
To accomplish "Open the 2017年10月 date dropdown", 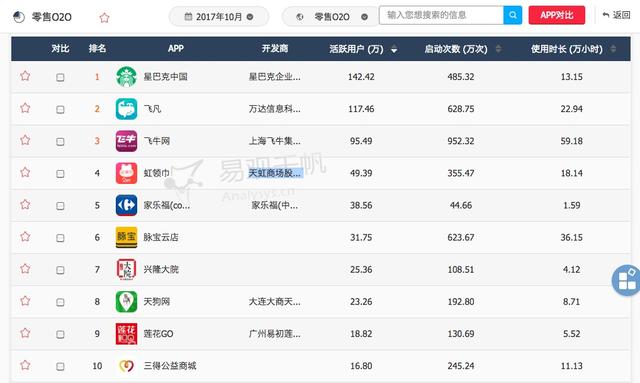I will coord(219,17).
